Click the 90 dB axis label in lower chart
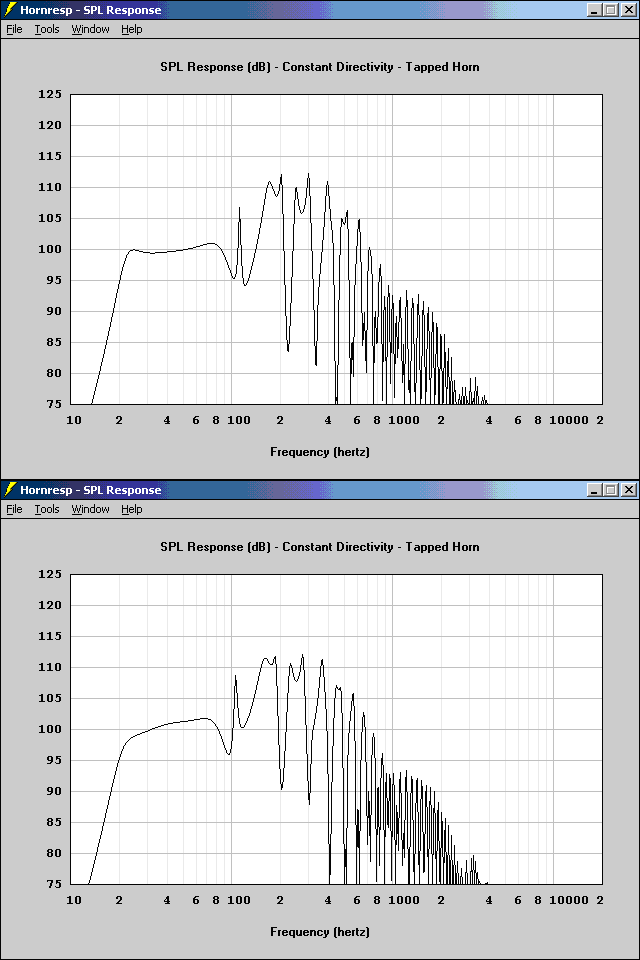This screenshot has width=640, height=960. 54,791
